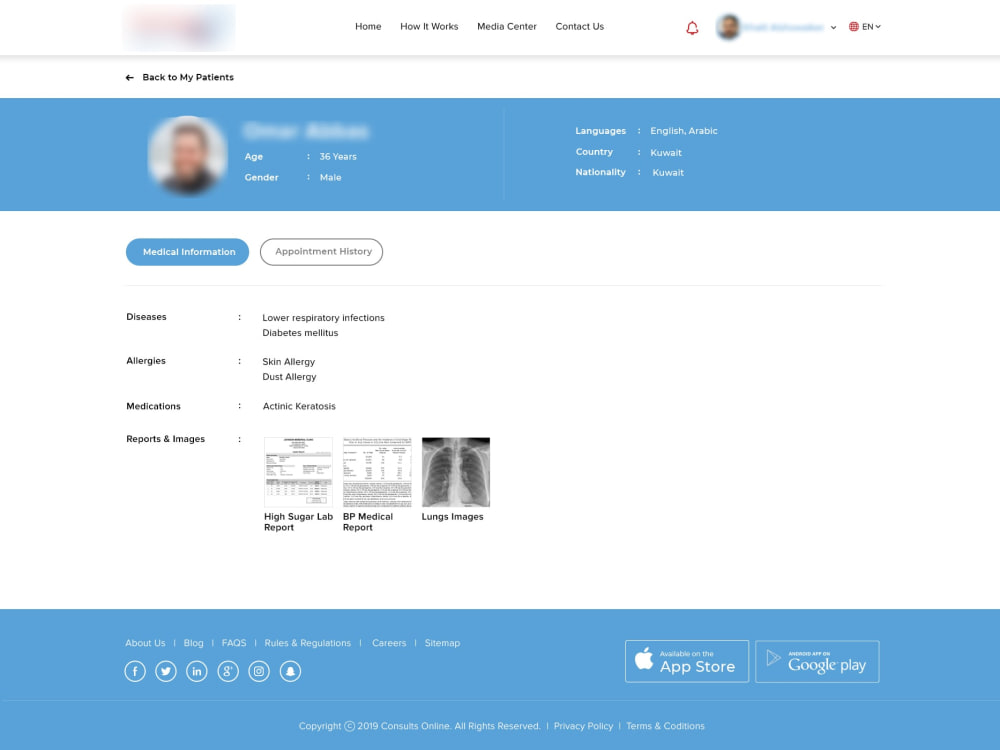Open BP Medical Report thumbnail

377,472
